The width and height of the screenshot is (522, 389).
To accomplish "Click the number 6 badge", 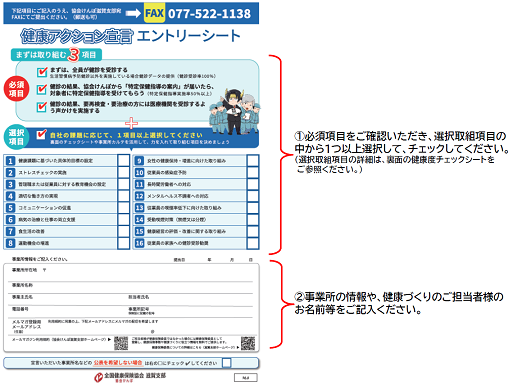I will click(10, 220).
